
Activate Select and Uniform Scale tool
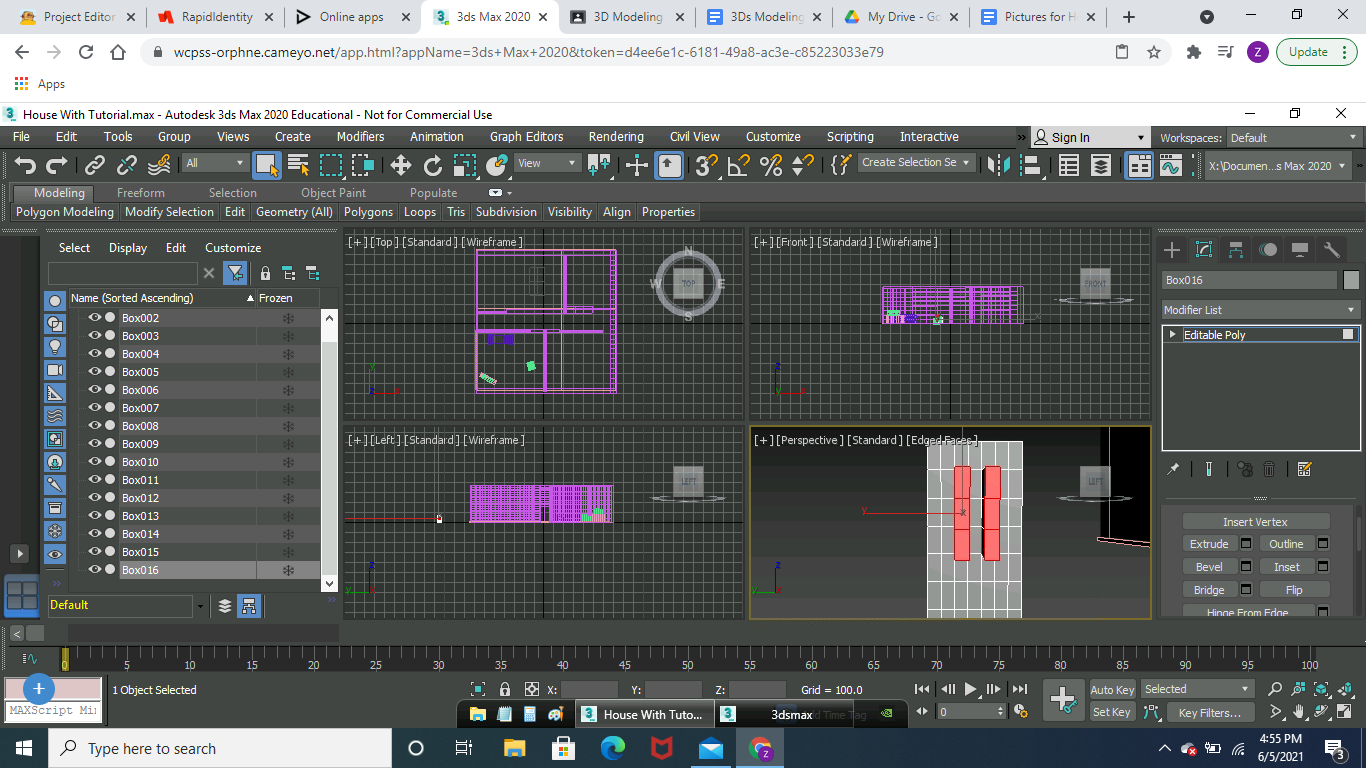(x=465, y=165)
